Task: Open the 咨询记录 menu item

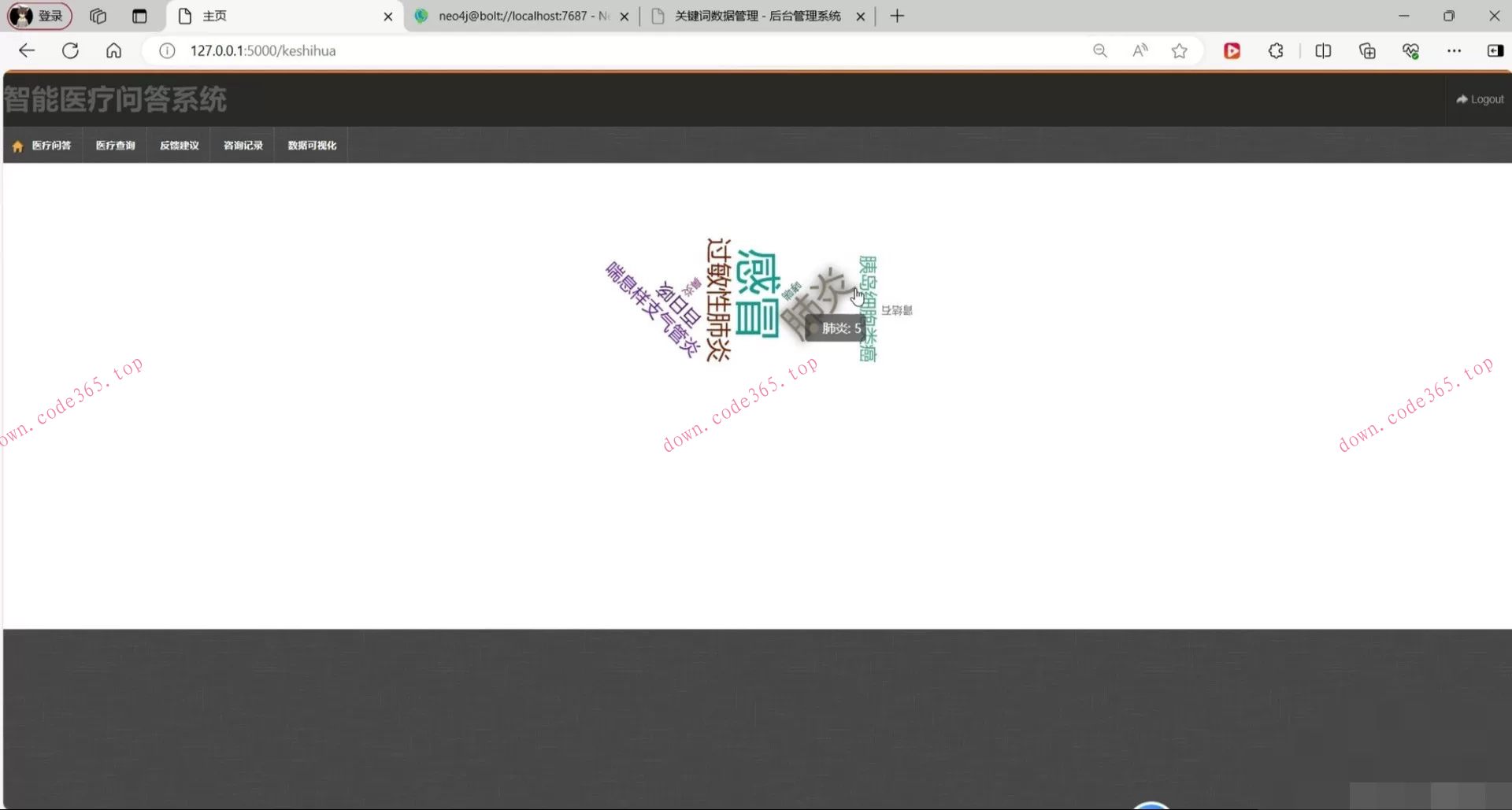Action: tap(243, 145)
